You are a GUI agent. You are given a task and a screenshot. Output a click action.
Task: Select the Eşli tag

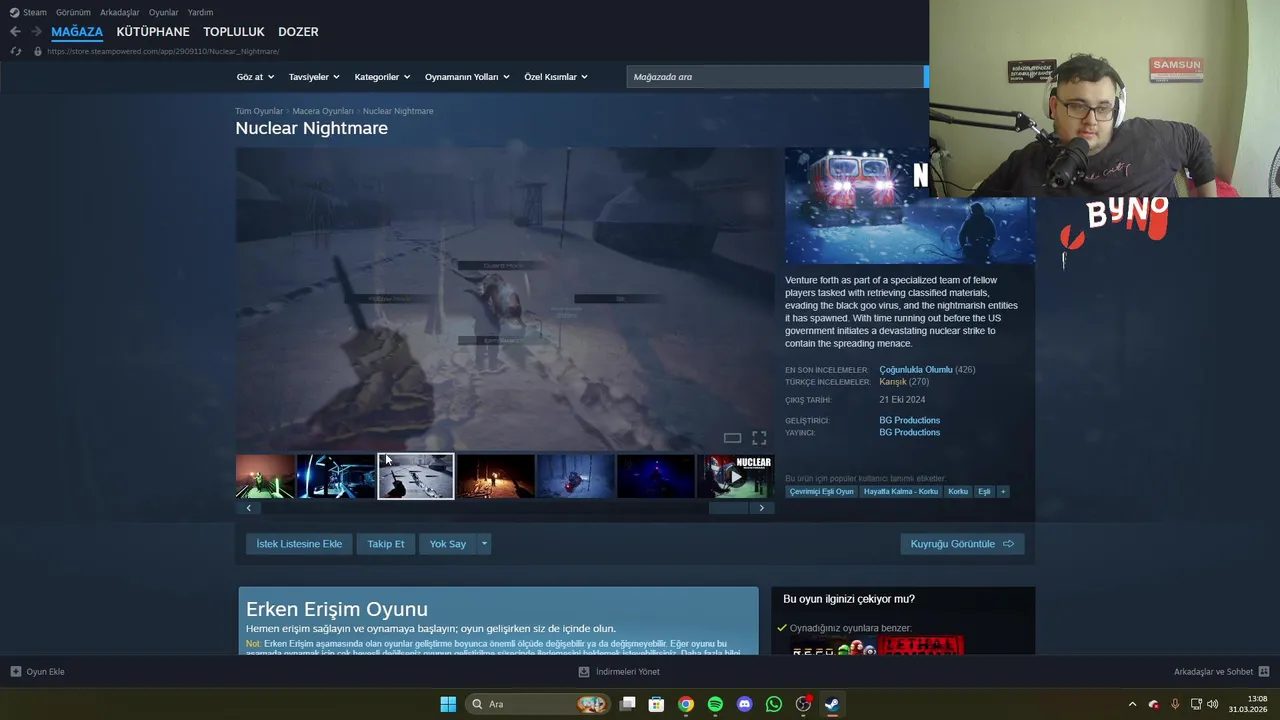pyautogui.click(x=984, y=492)
